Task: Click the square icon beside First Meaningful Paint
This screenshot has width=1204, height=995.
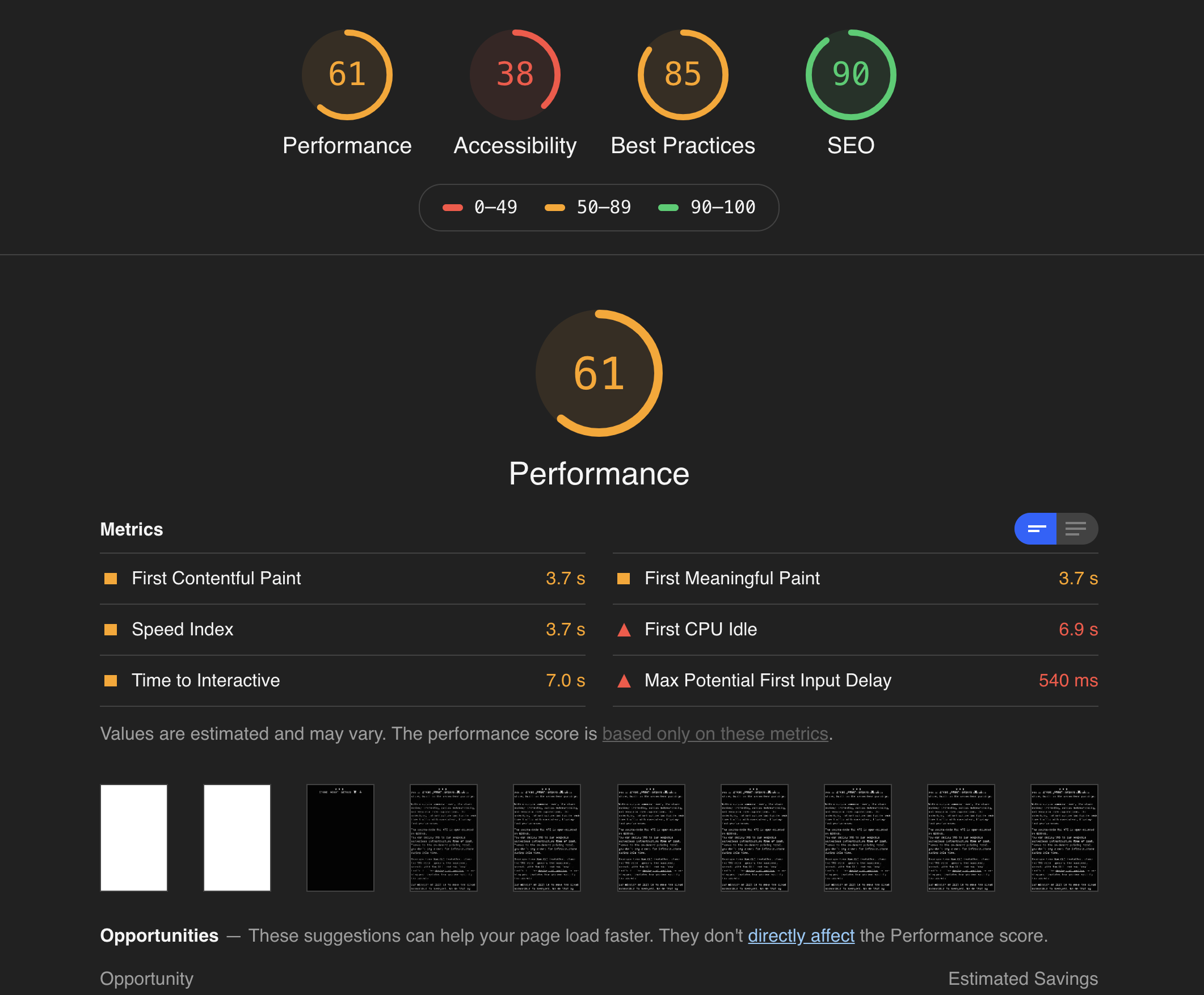Action: [x=622, y=578]
